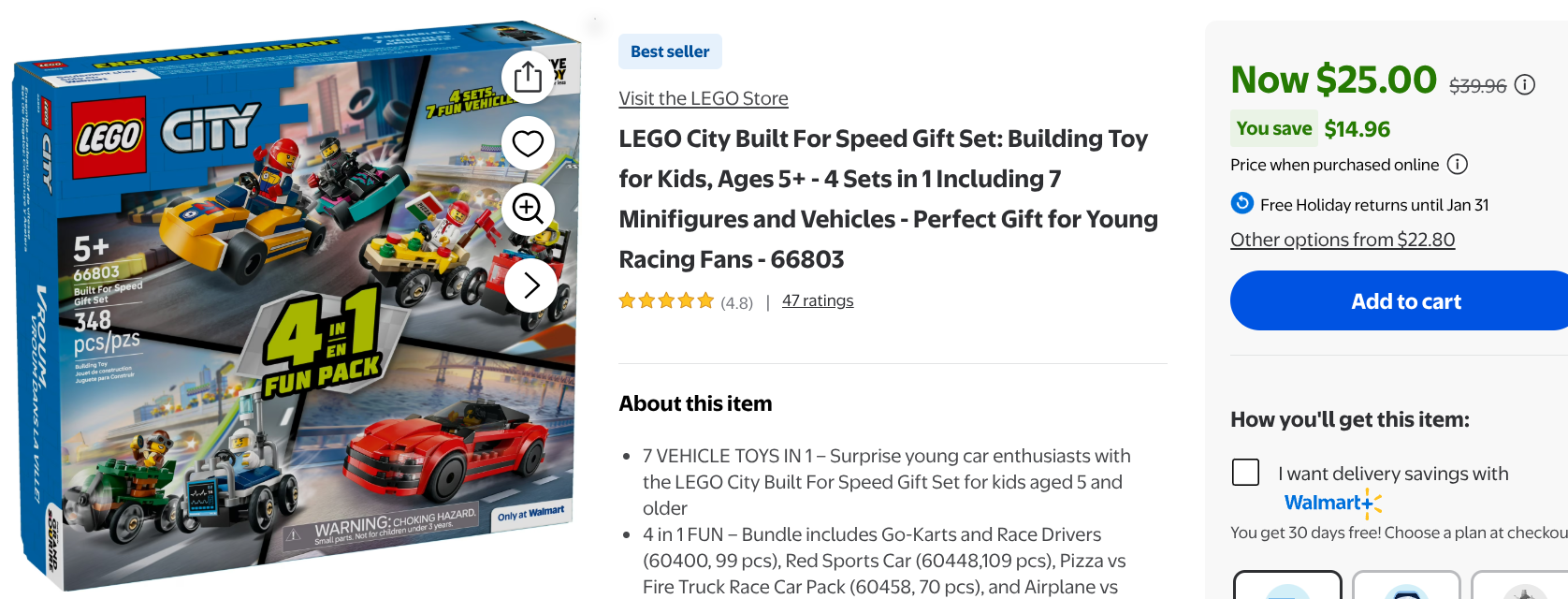Open the image zoom magnifier
Image resolution: width=1568 pixels, height=599 pixels.
(x=528, y=209)
